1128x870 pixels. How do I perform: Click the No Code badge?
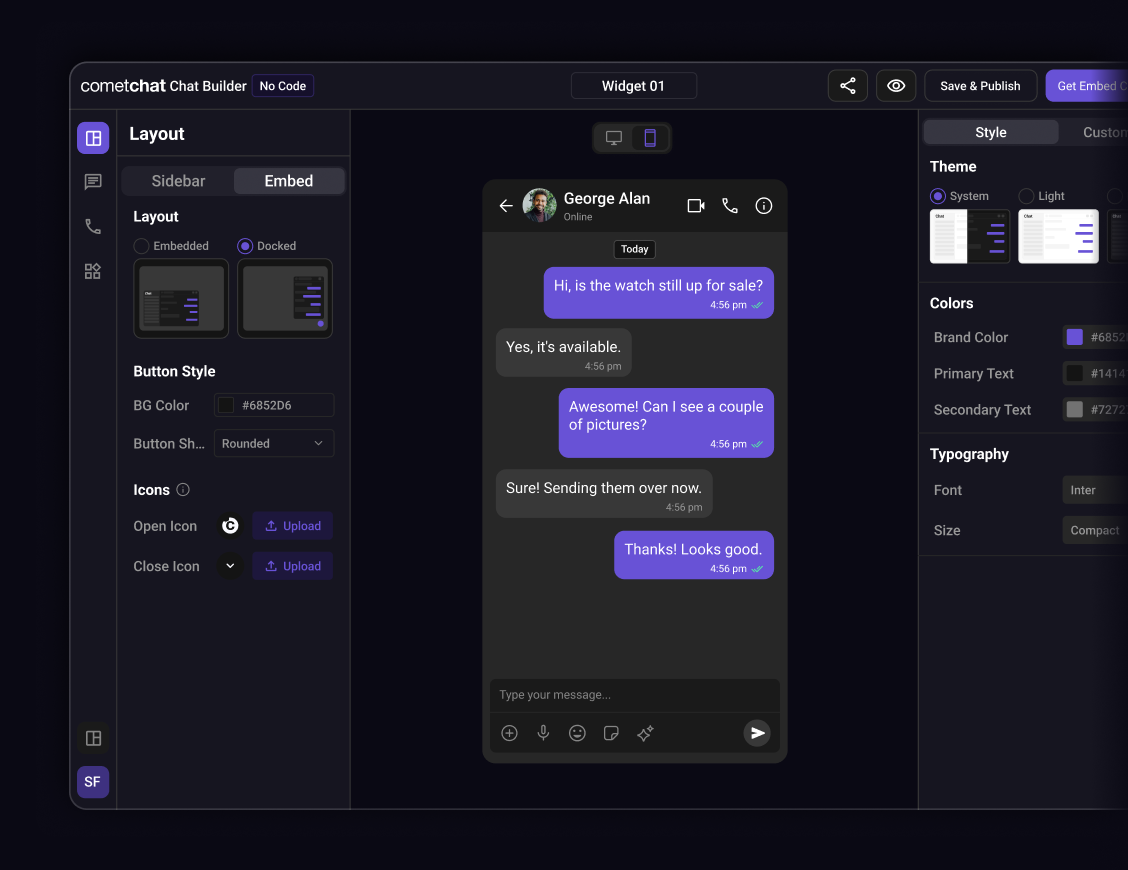tap(283, 86)
